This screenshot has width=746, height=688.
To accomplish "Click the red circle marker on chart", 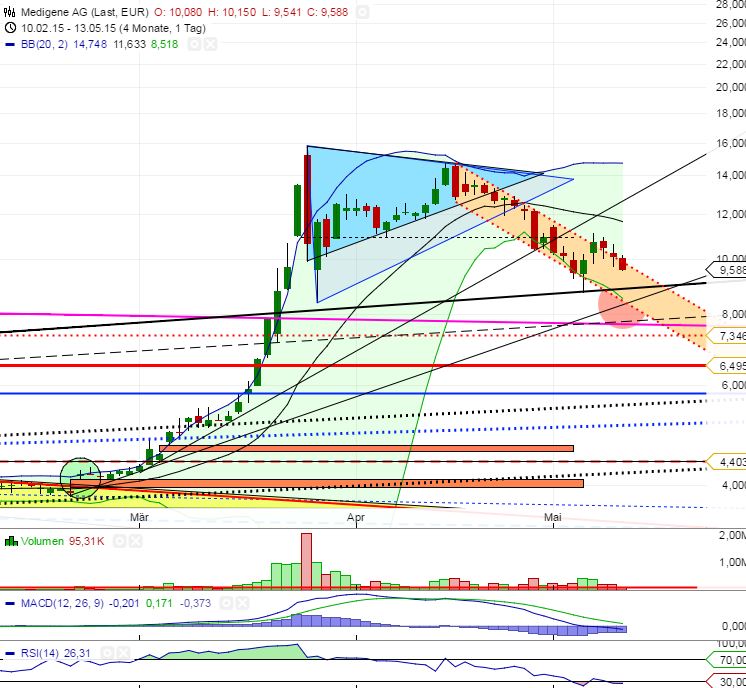I will tap(620, 305).
